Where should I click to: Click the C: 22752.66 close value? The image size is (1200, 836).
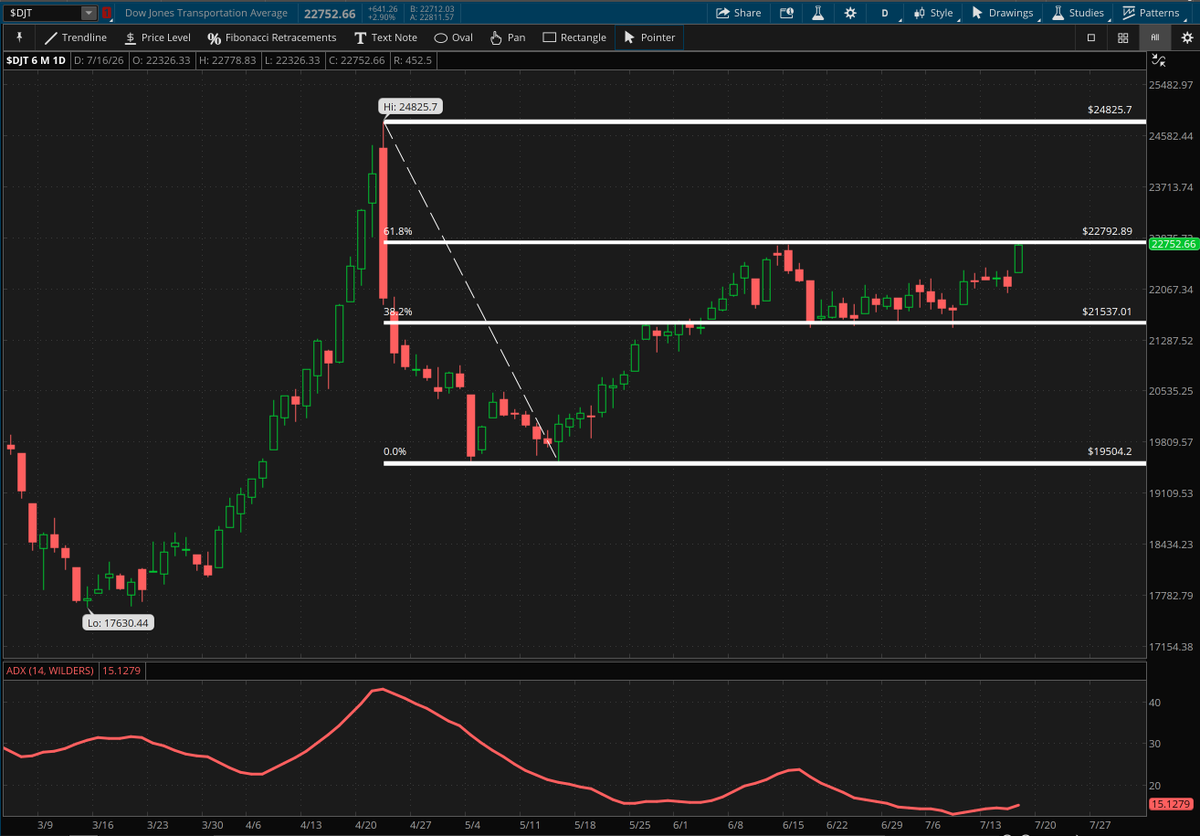(x=357, y=62)
